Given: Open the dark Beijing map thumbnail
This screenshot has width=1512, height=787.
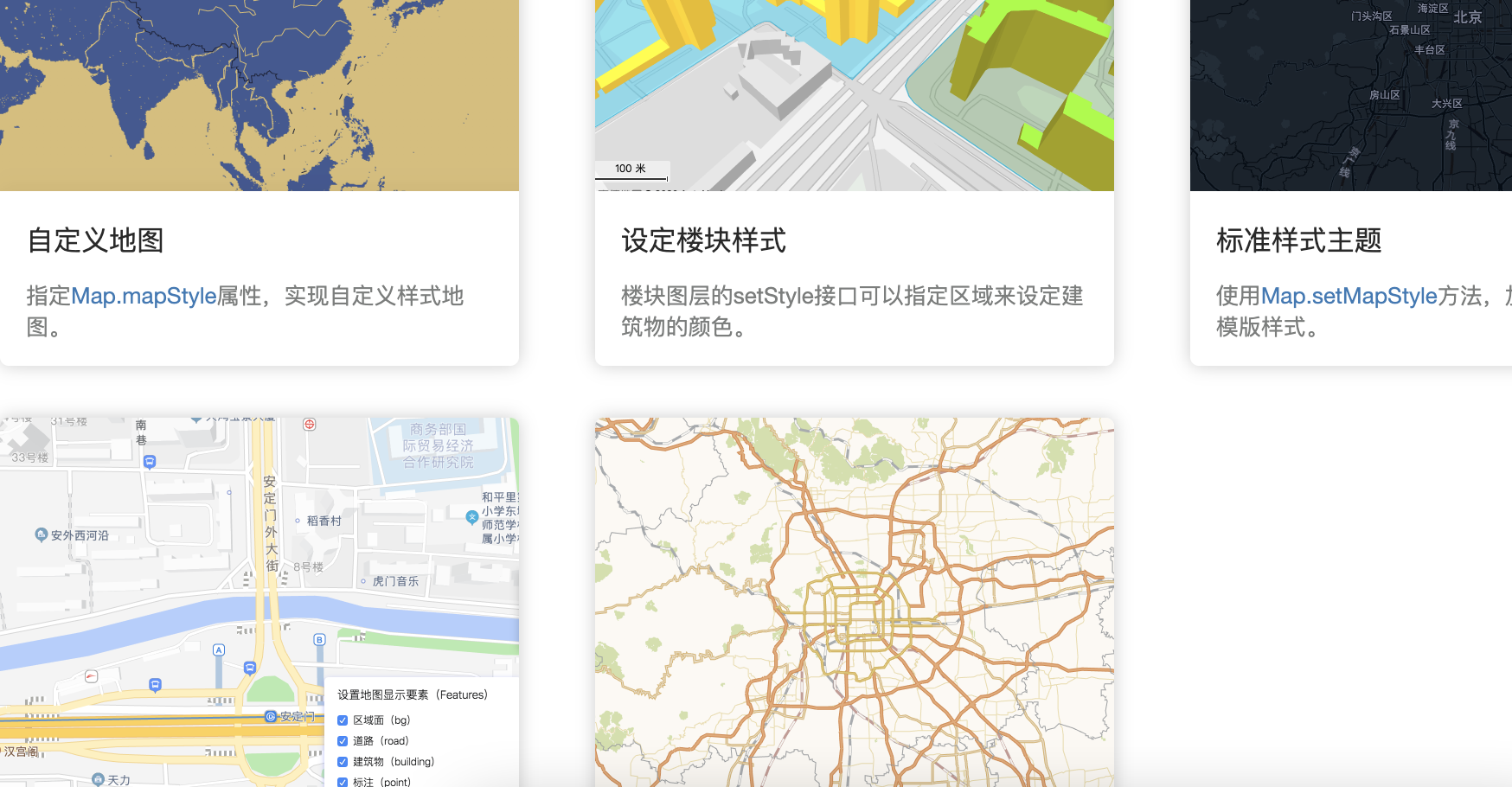Looking at the screenshot, I should pyautogui.click(x=1351, y=95).
